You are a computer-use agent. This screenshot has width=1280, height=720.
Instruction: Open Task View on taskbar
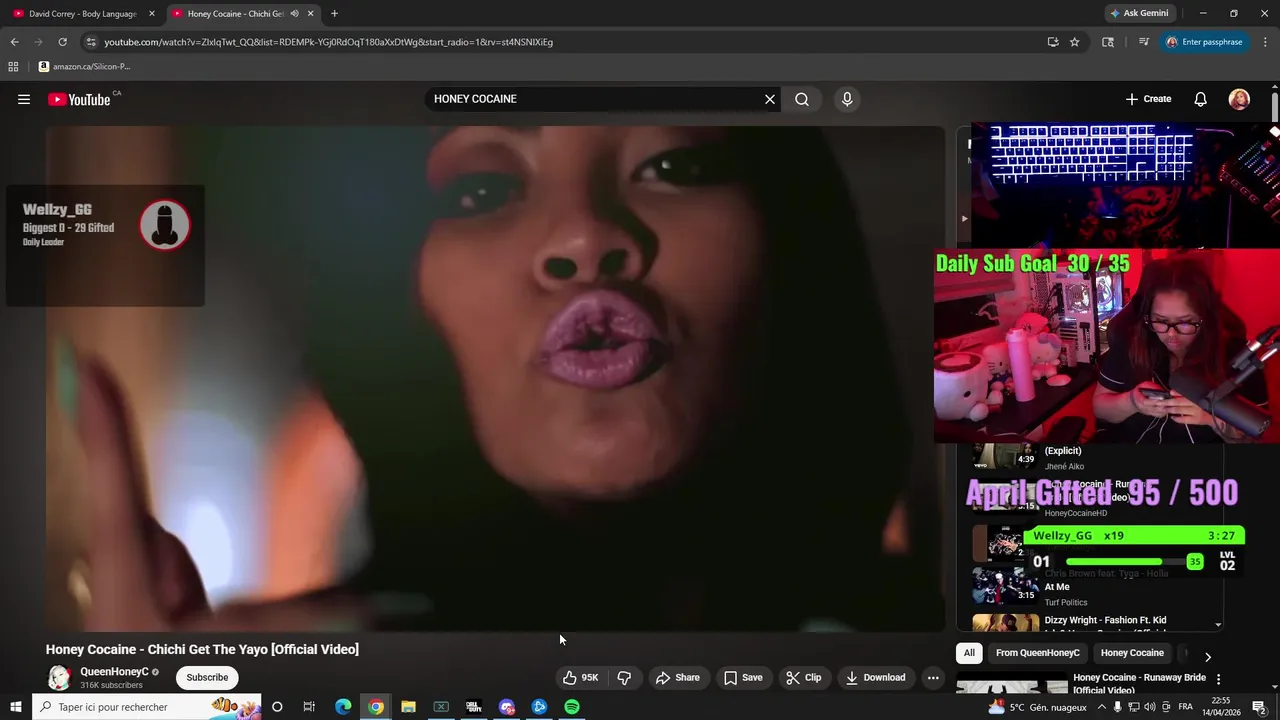(309, 707)
